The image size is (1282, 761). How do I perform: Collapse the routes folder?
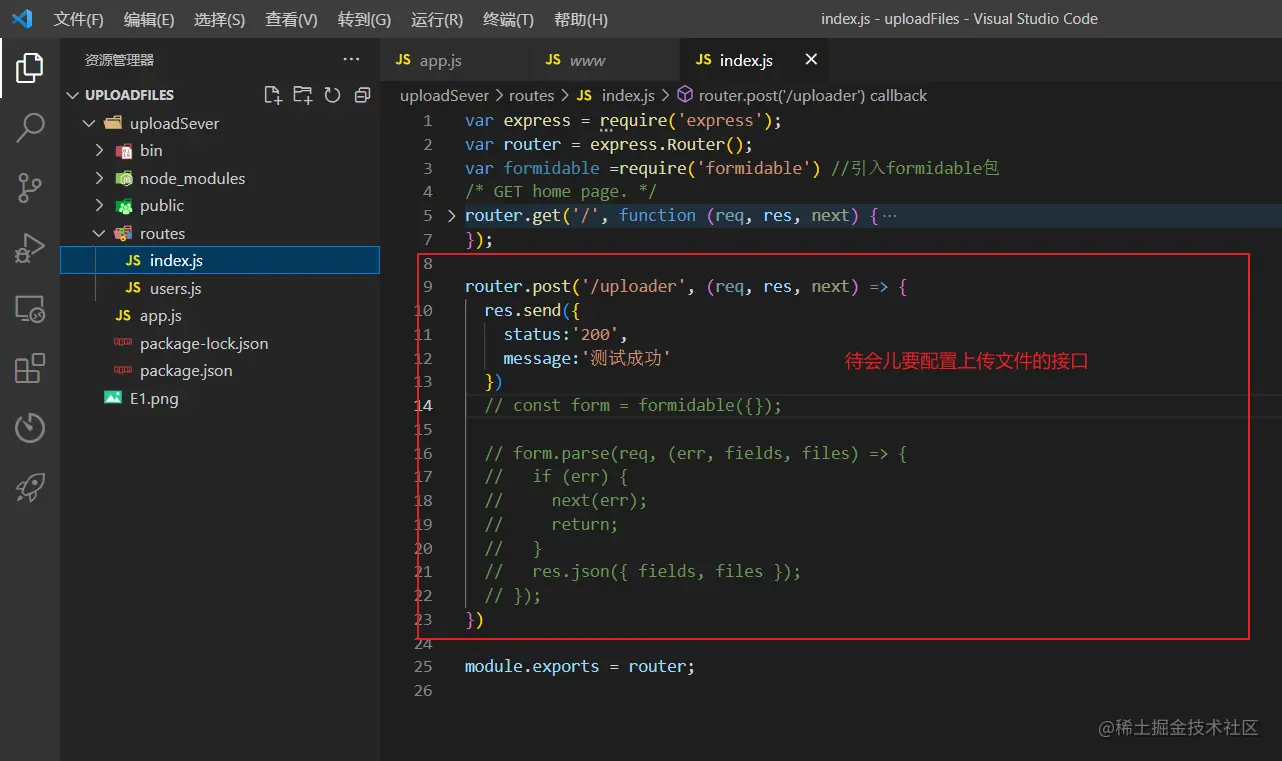99,233
